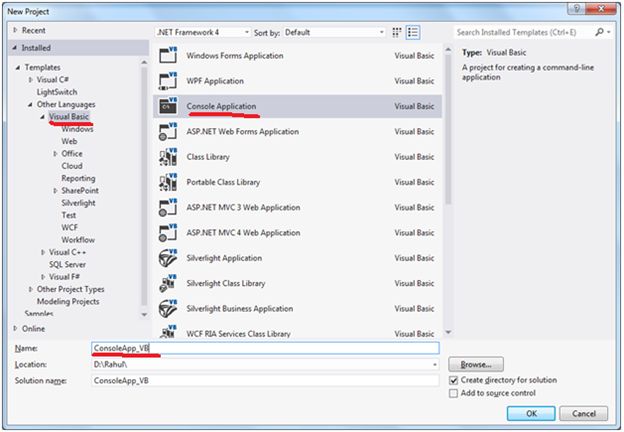Viewport: 624px width, 432px height.
Task: Expand the Online section
Action: pyautogui.click(x=15, y=329)
